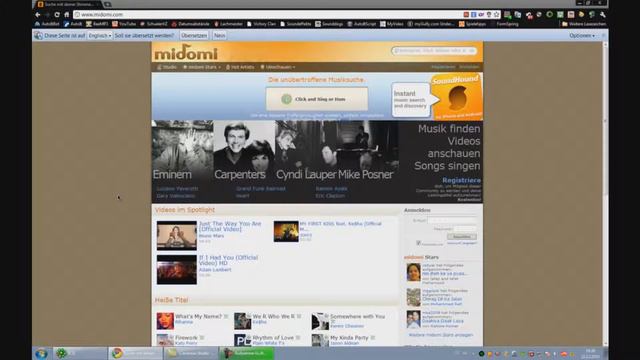Open a new browser tab
Viewport: 640px width, 360px height.
tap(108, 4)
